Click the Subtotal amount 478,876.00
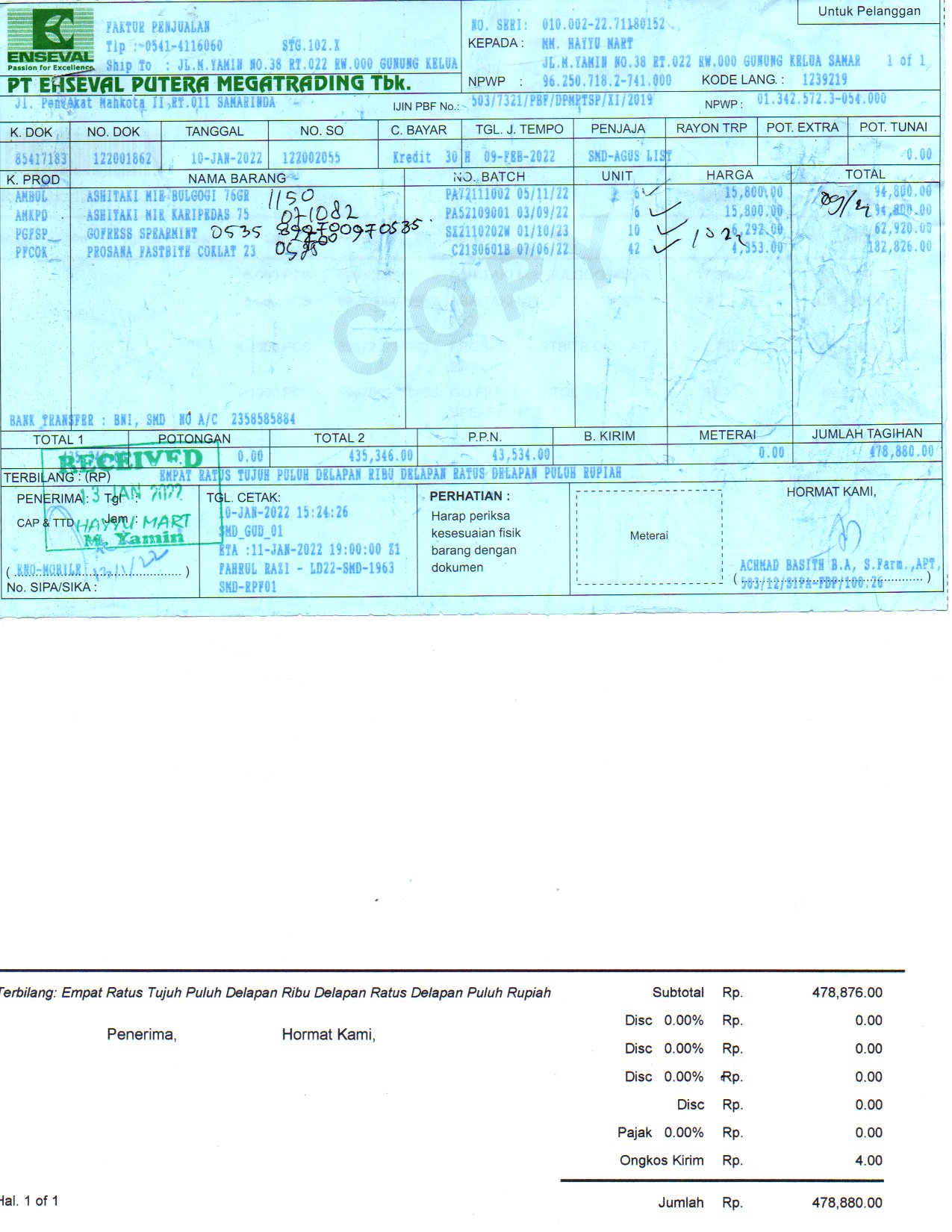 (847, 992)
